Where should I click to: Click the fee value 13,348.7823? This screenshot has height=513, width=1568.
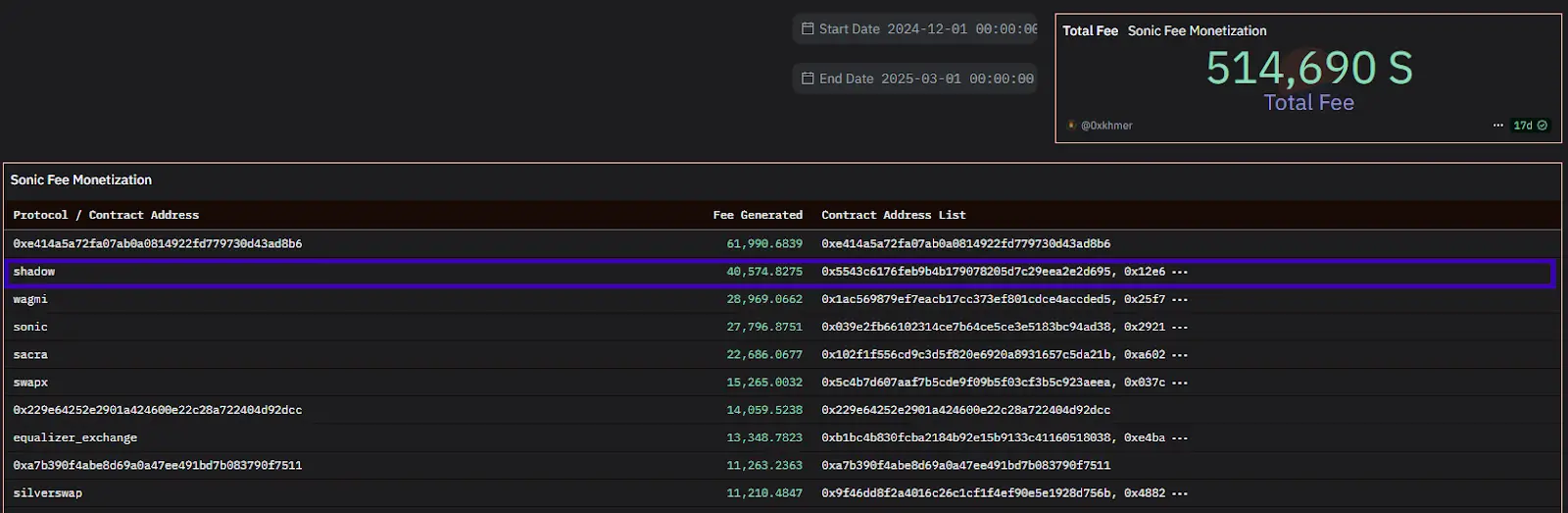coord(764,437)
